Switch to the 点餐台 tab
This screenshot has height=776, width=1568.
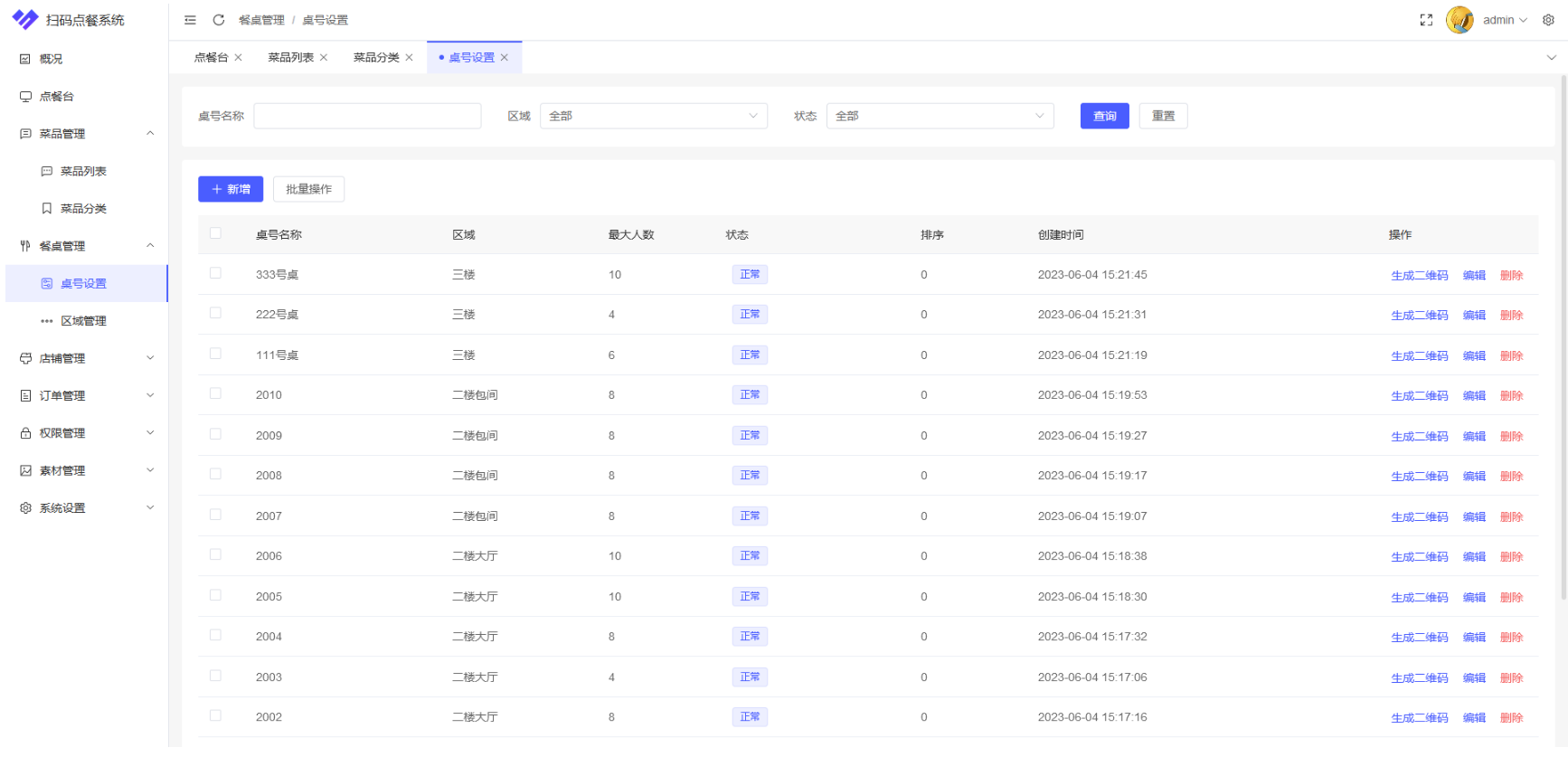(x=211, y=57)
